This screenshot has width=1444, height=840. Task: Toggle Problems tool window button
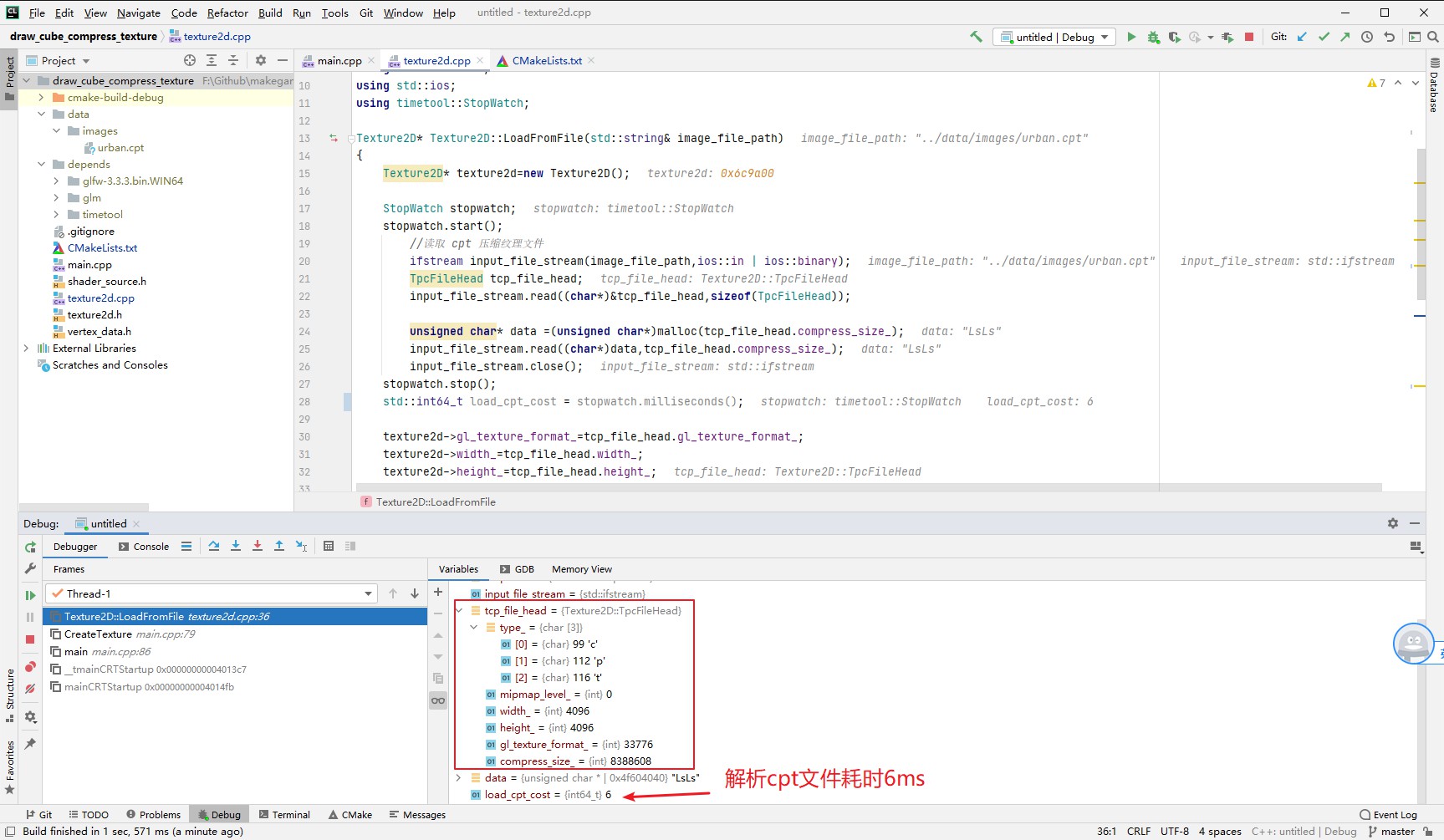coord(153,815)
